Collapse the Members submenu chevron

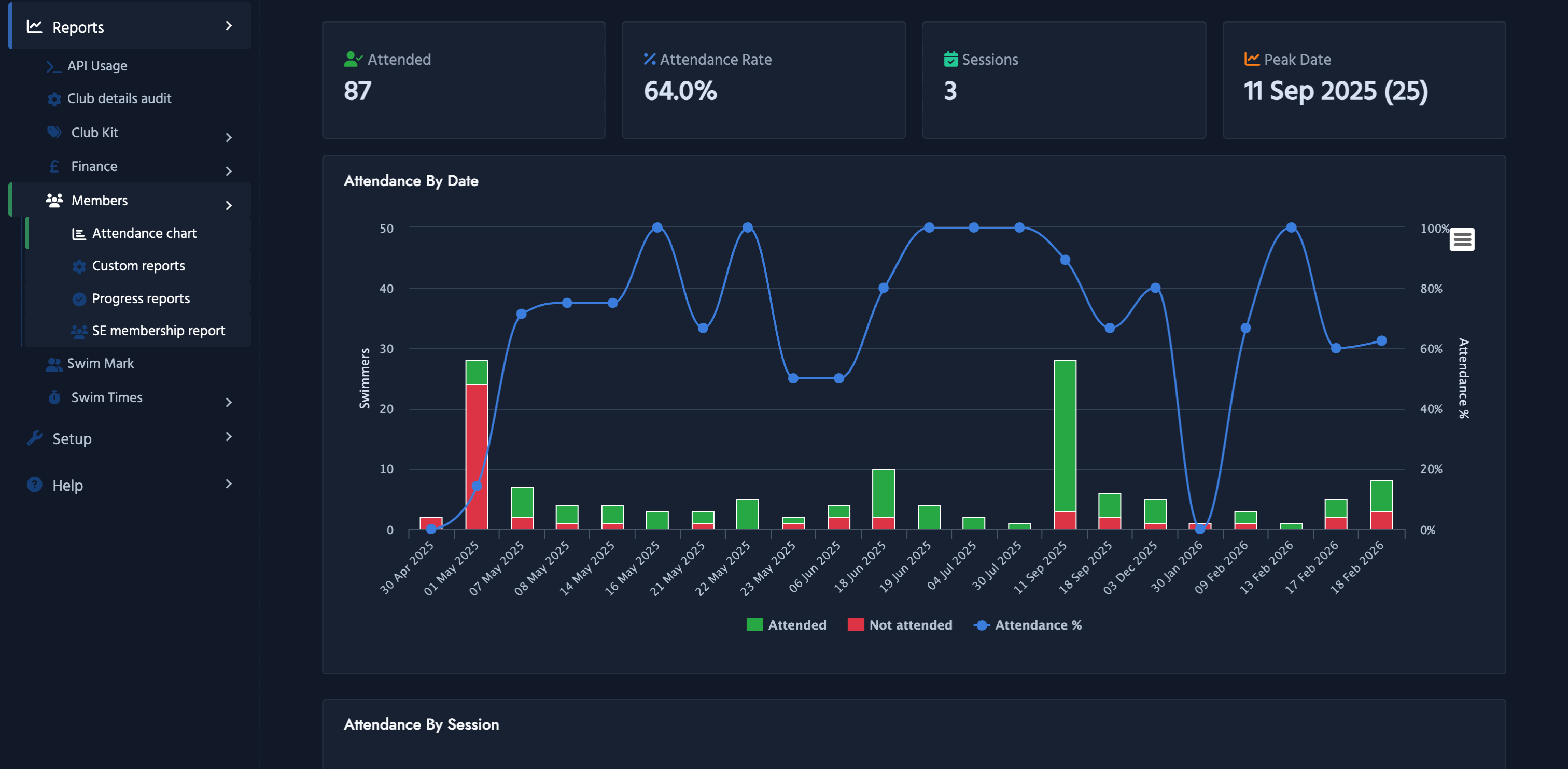(228, 206)
